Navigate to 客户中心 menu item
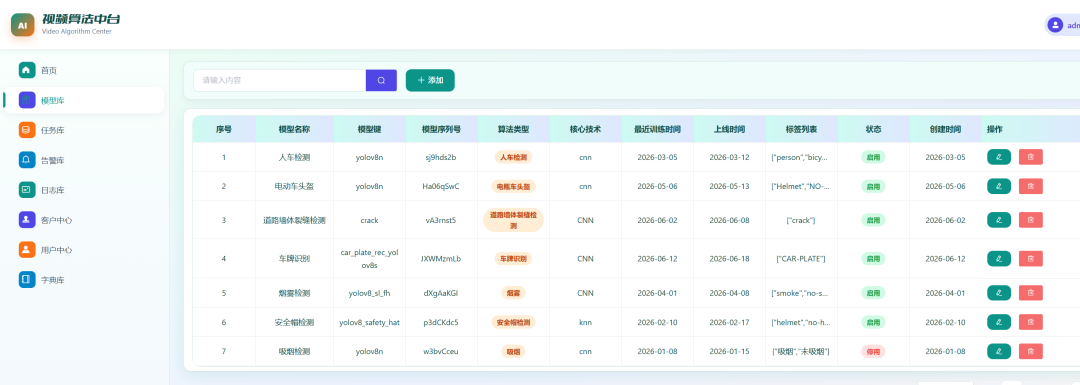The image size is (1080, 385). [84, 220]
